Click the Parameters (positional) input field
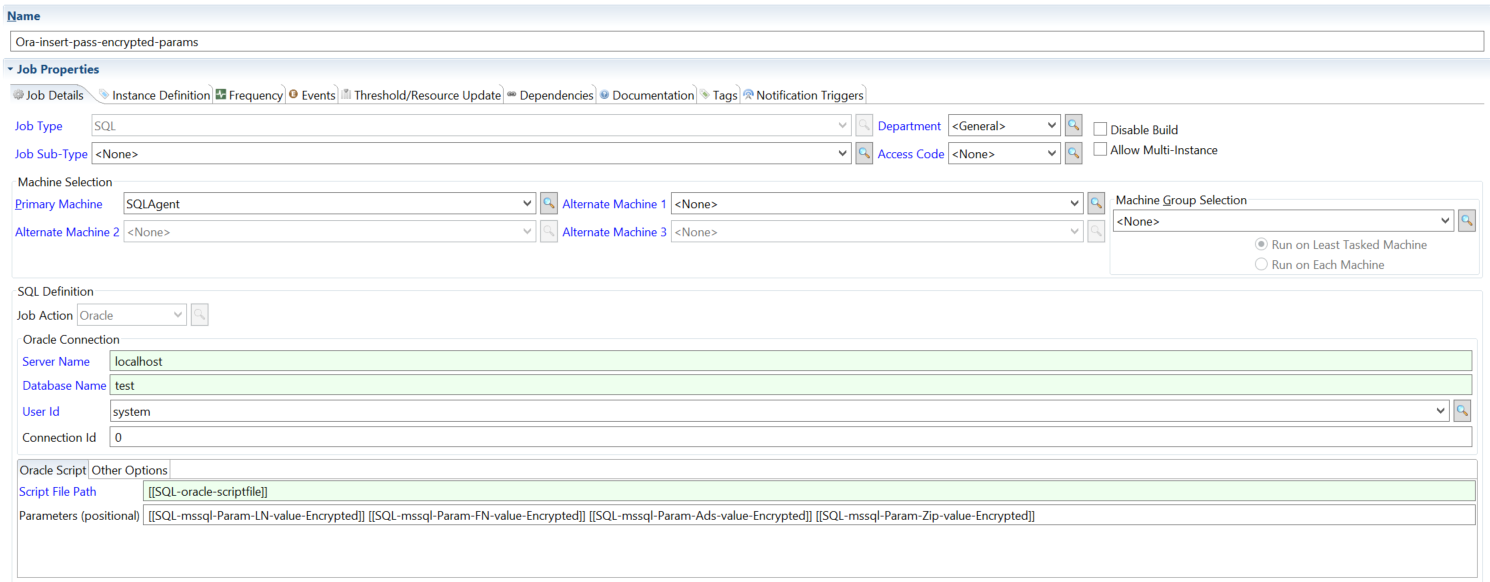 (810, 515)
